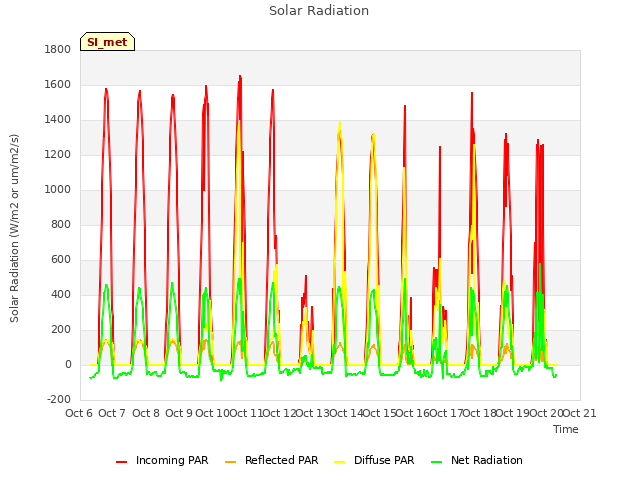This screenshot has width=640, height=480.
Task: Click the Oct 8 x-axis tick label
Action: (x=146, y=413)
